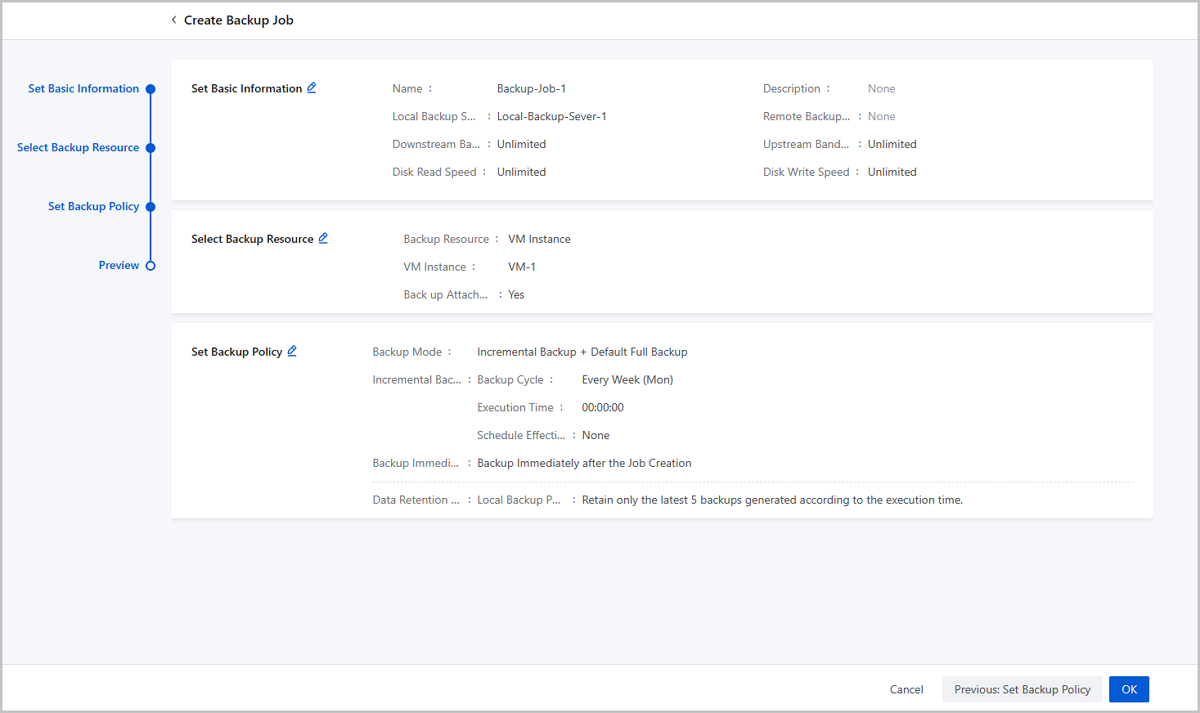Click the edit pencil next to Set Basic Information

click(x=312, y=88)
